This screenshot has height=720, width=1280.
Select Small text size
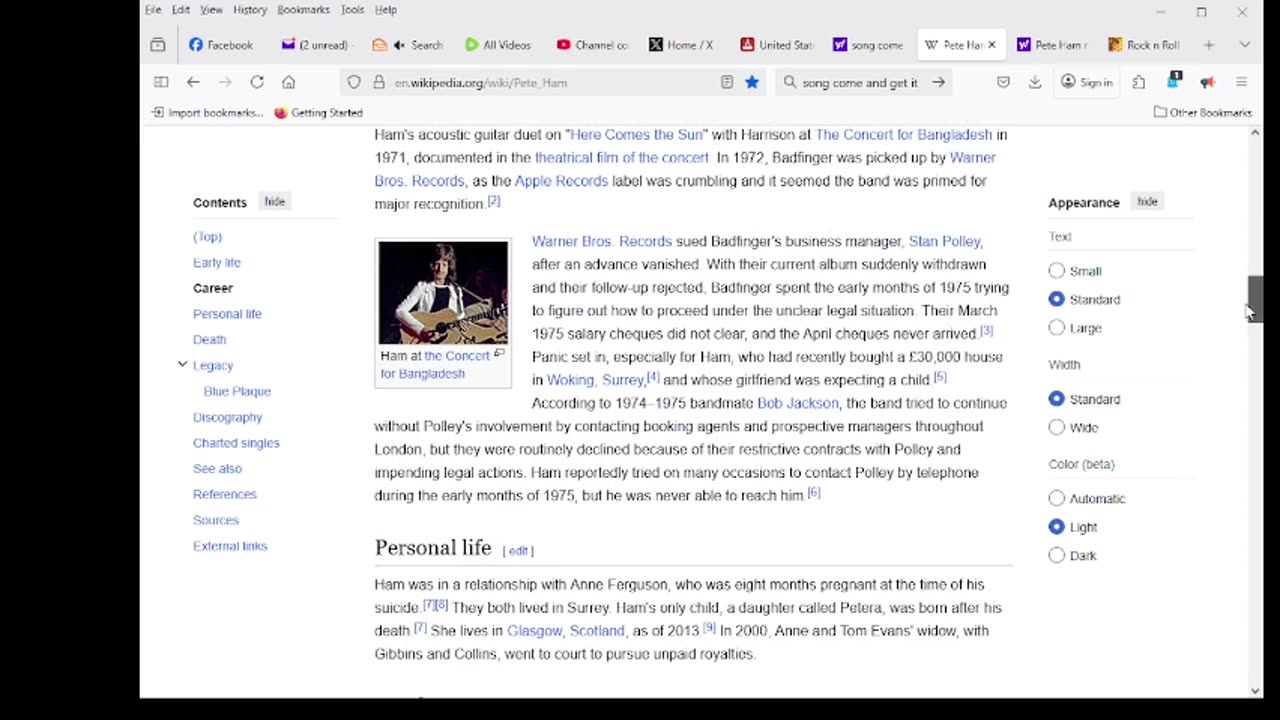(x=1057, y=271)
